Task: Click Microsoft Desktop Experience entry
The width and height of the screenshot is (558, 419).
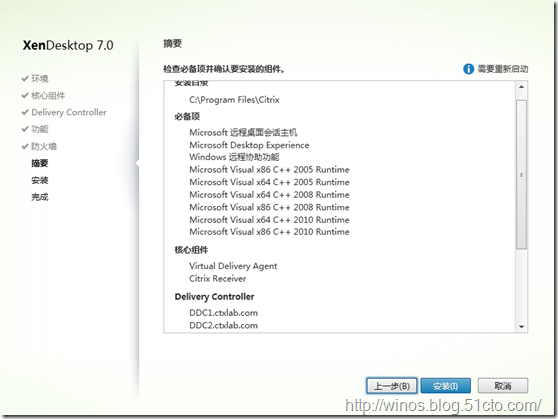Action: [x=249, y=145]
